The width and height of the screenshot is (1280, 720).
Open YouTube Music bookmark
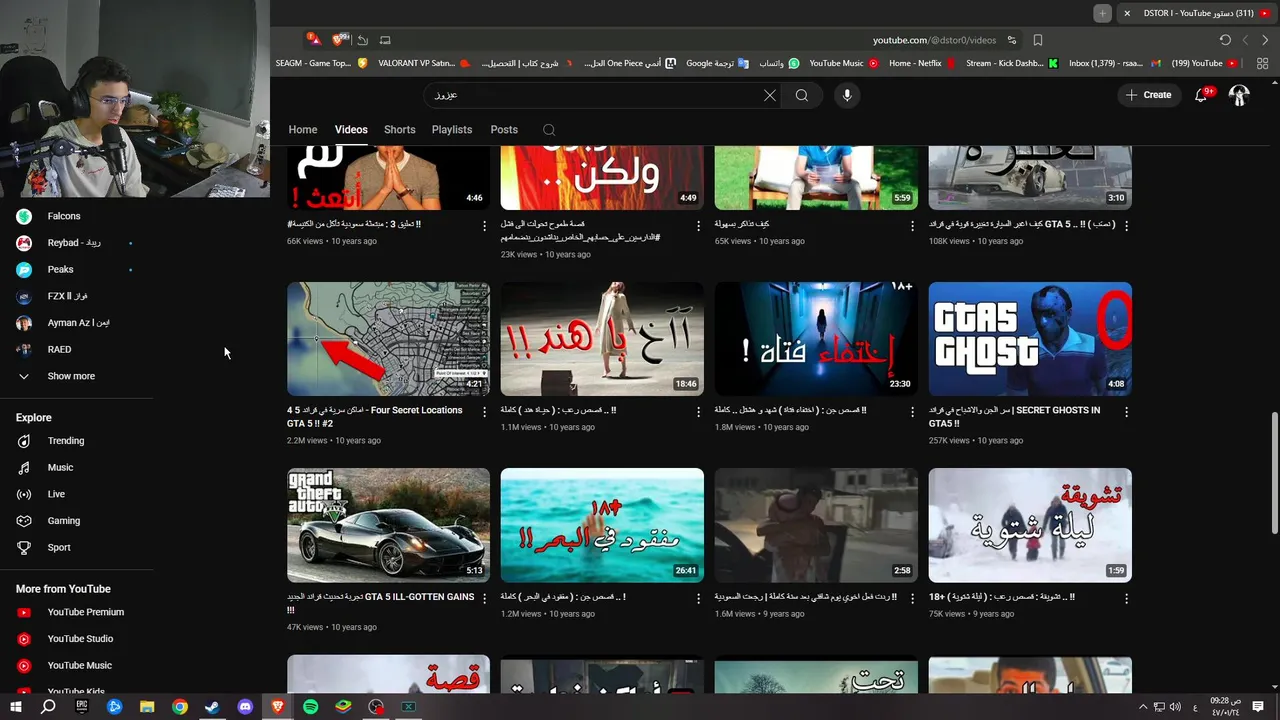click(x=843, y=63)
